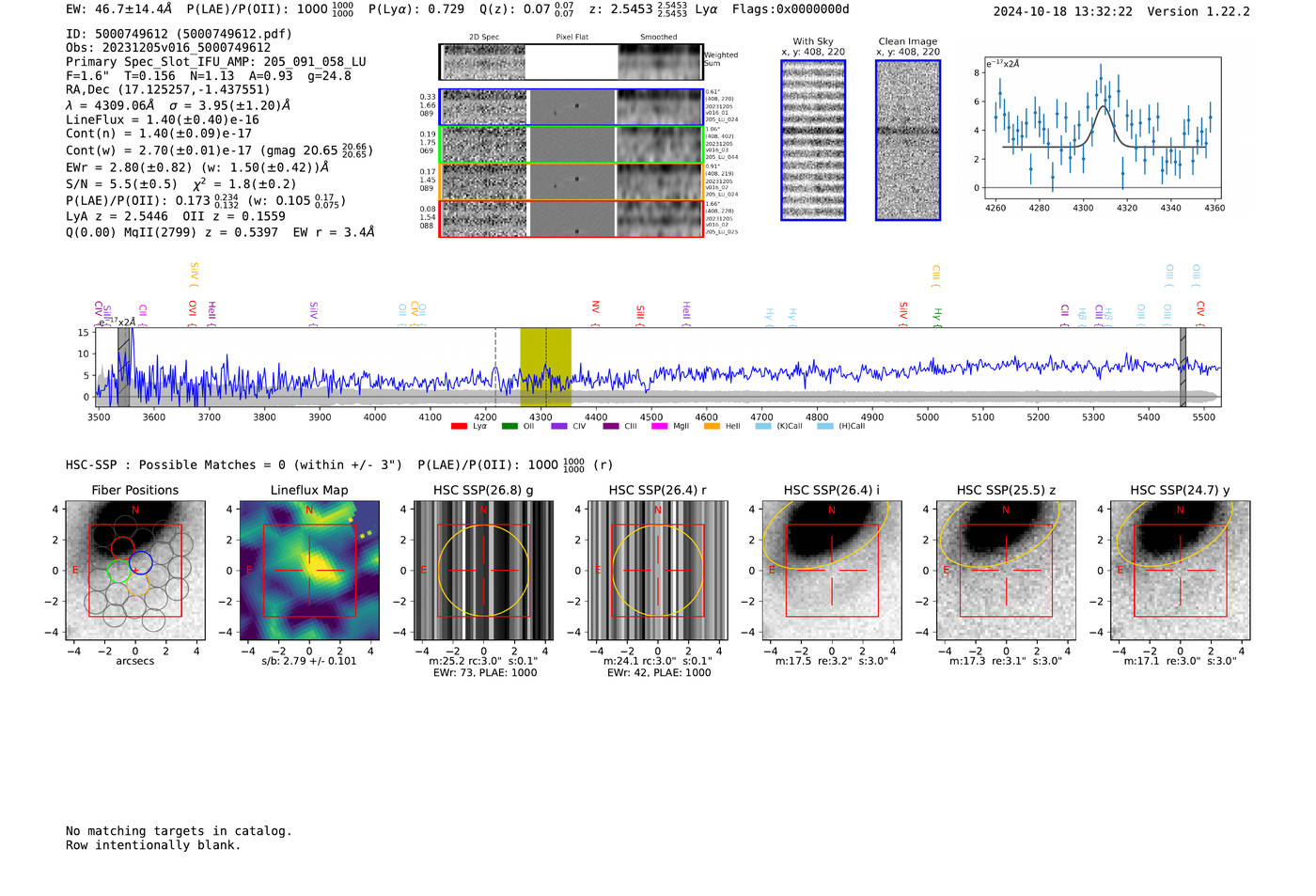
Task: Open the Lineflux Map panel
Action: coord(309,571)
